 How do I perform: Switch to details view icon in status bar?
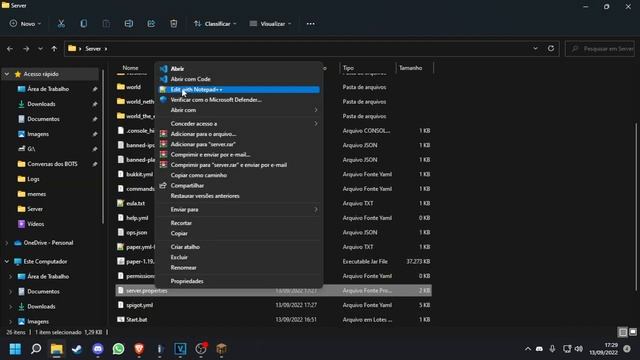(x=623, y=332)
